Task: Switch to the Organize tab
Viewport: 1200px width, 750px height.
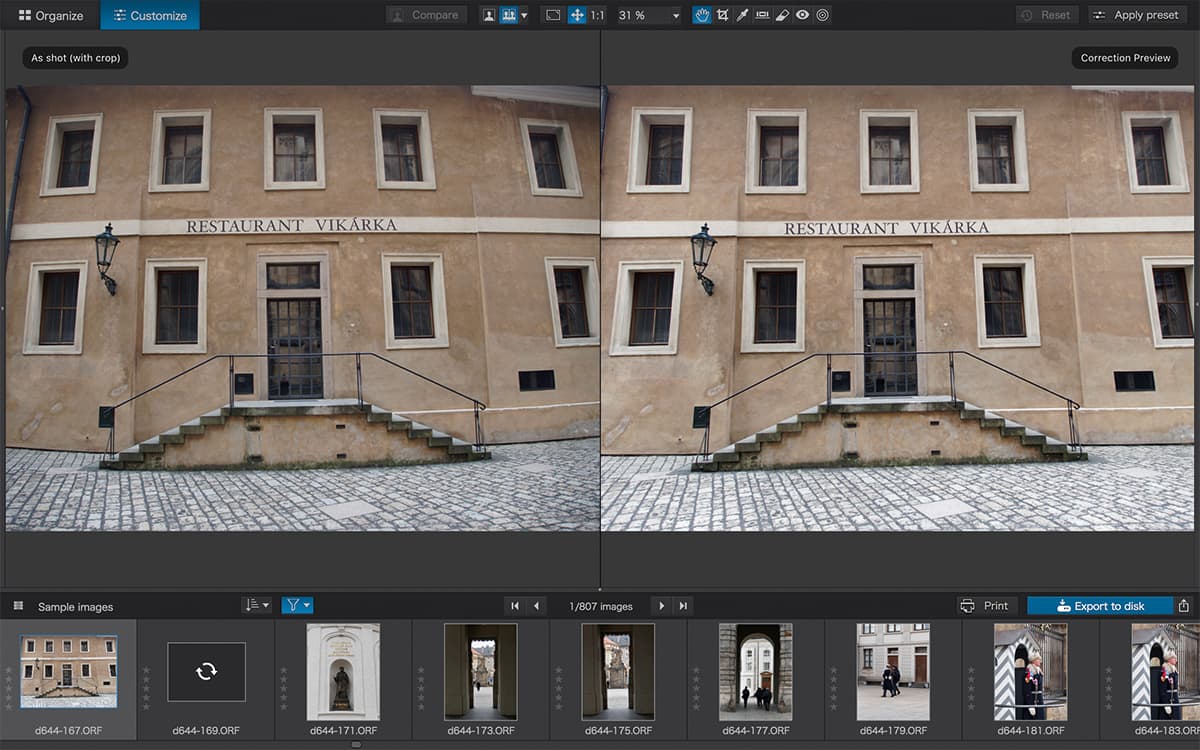Action: click(x=50, y=15)
